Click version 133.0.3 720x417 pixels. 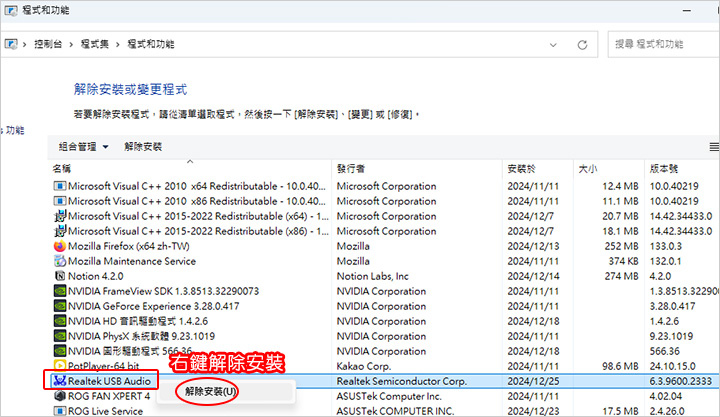tap(665, 246)
